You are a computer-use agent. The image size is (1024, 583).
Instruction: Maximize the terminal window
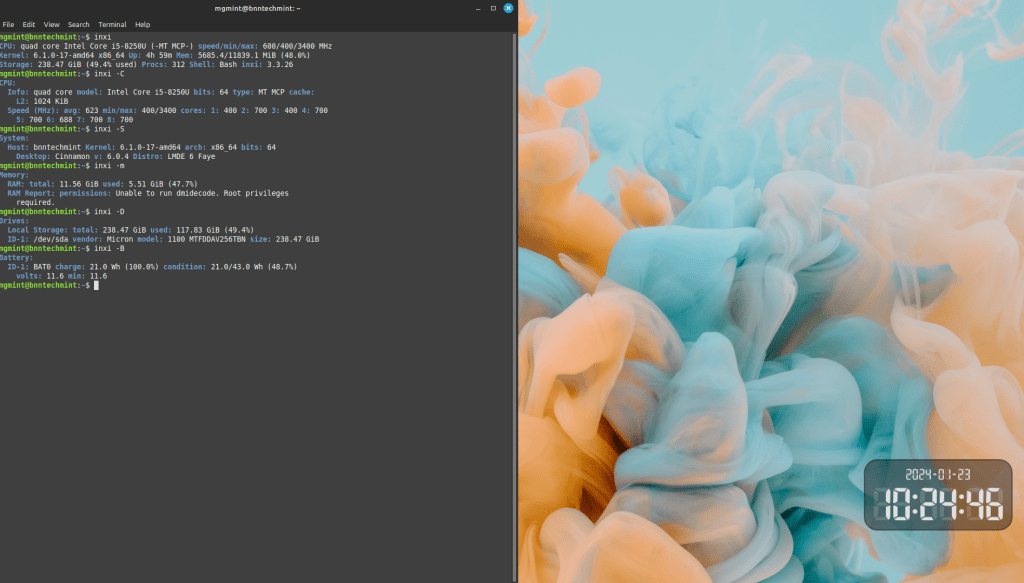(493, 8)
